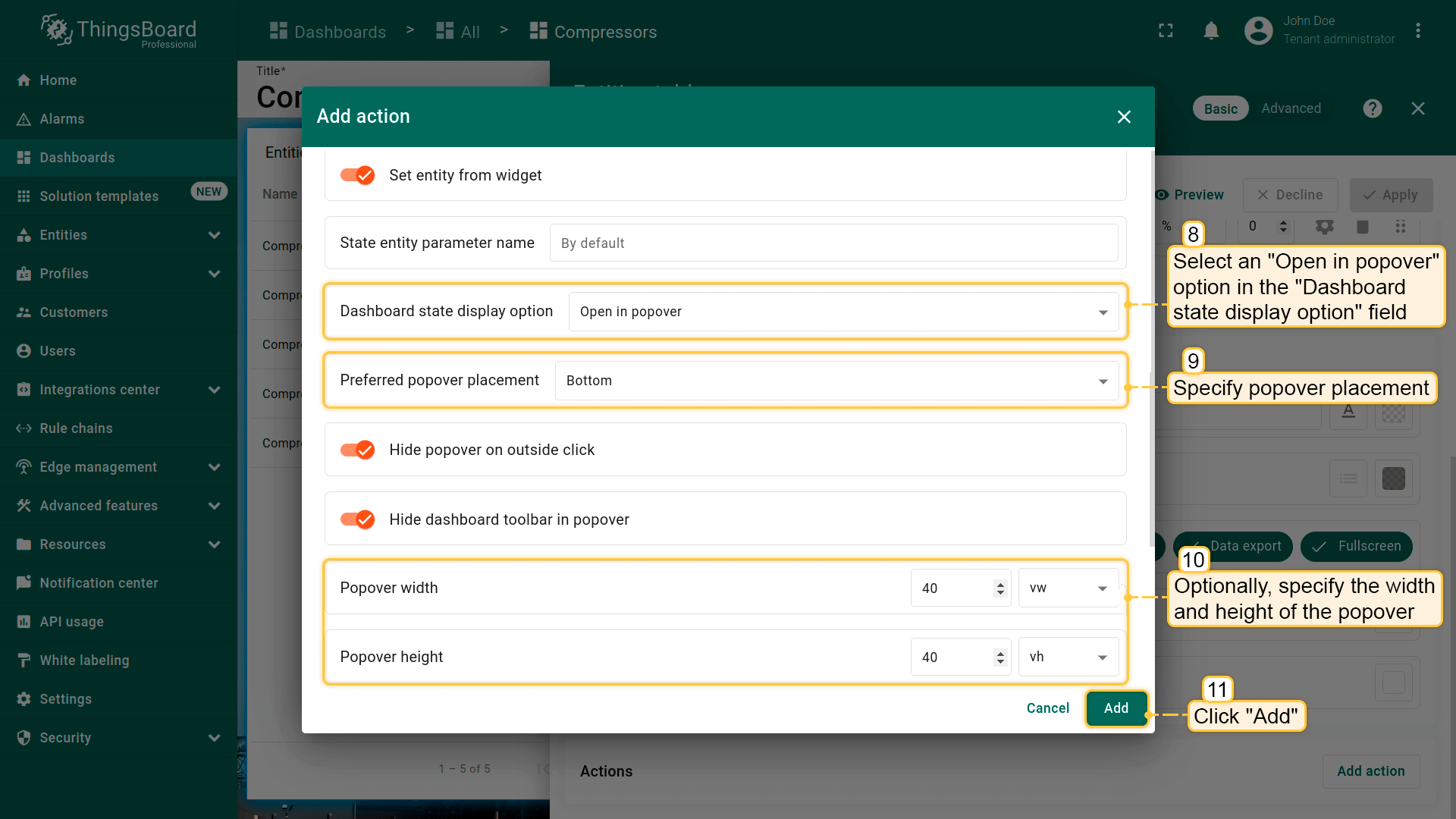This screenshot has height=819, width=1456.
Task: Open Preferred popover placement dropdown
Action: click(x=836, y=381)
